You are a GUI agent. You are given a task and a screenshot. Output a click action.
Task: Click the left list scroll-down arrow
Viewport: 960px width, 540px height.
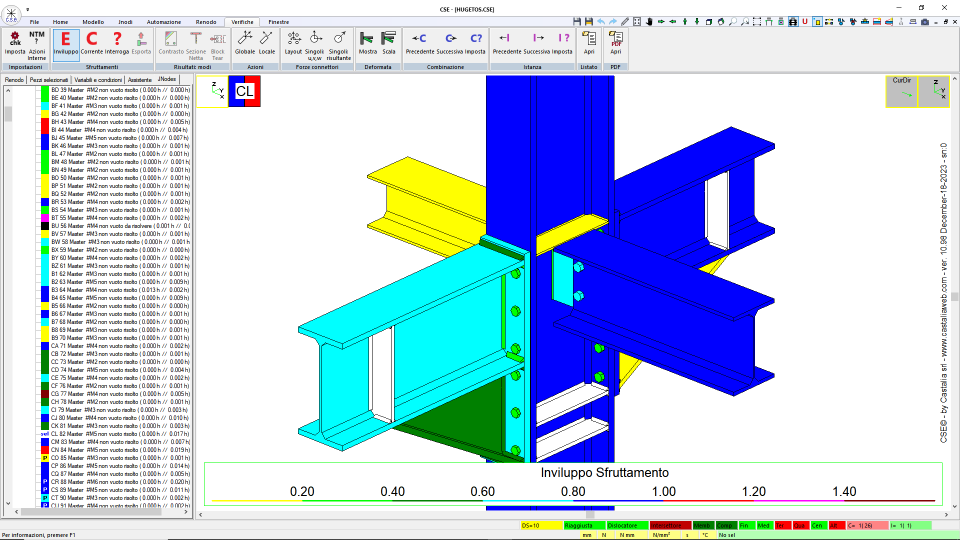pyautogui.click(x=8, y=504)
